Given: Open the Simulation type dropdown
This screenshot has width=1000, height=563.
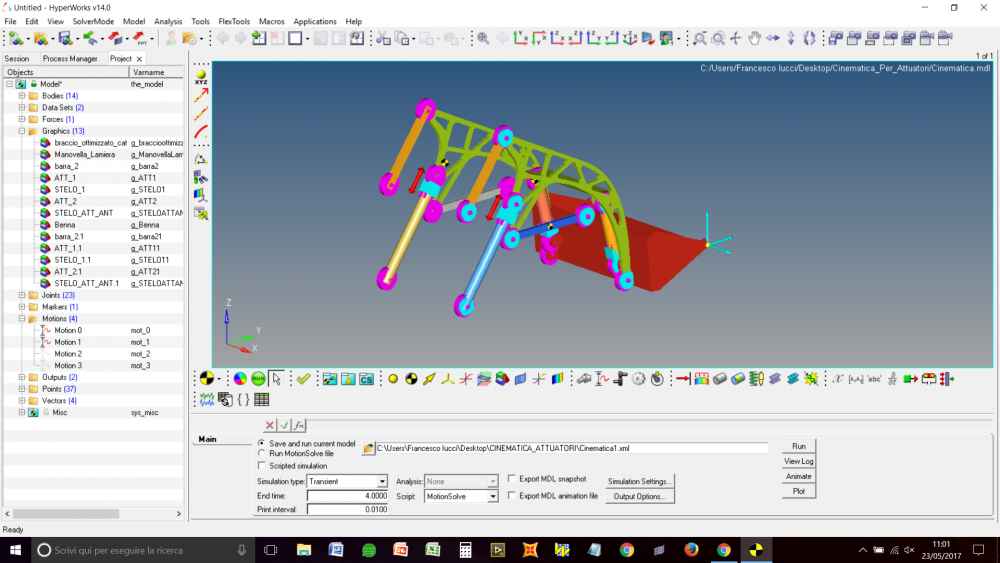Looking at the screenshot, I should (382, 482).
